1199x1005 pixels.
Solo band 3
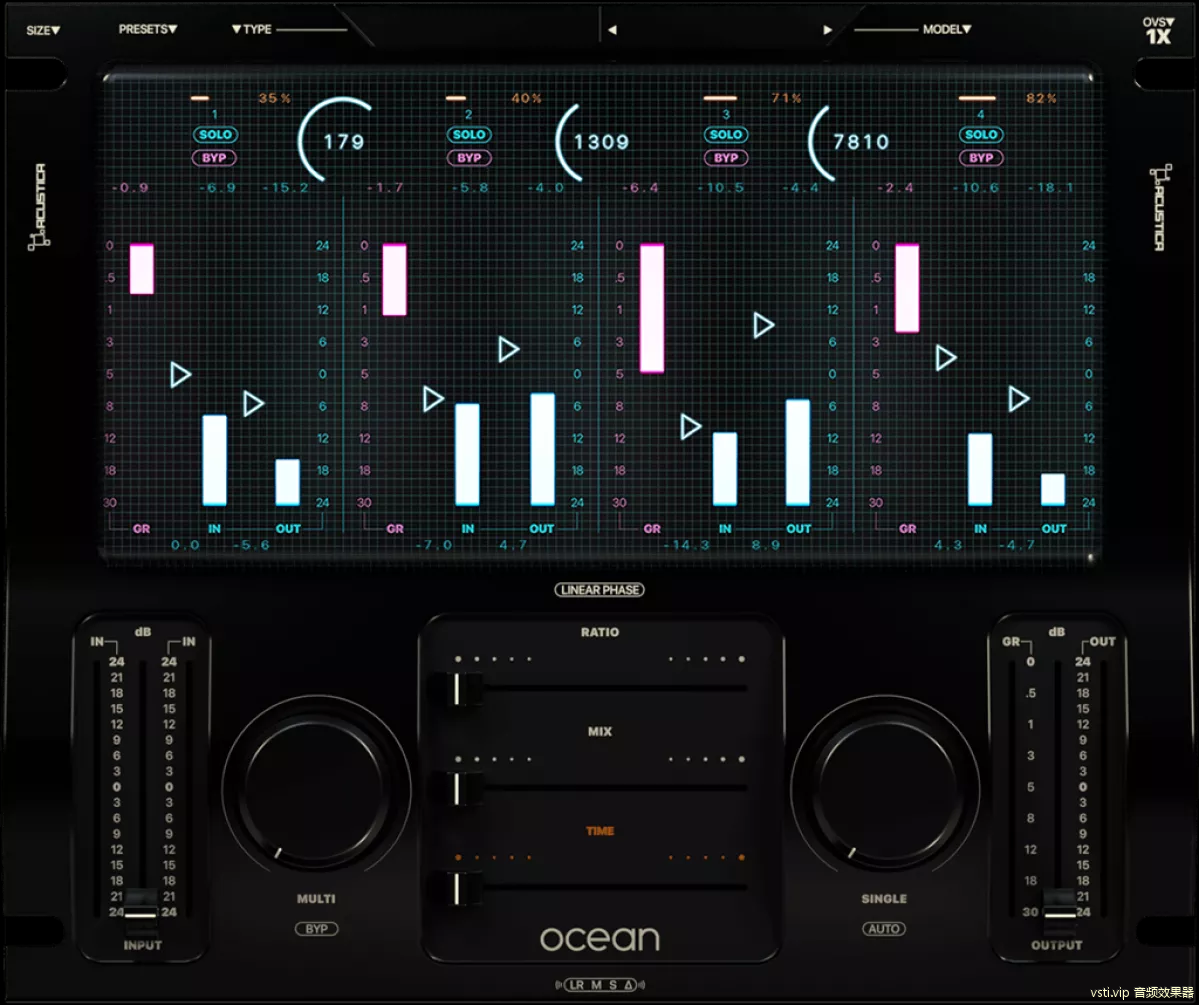[x=726, y=135]
